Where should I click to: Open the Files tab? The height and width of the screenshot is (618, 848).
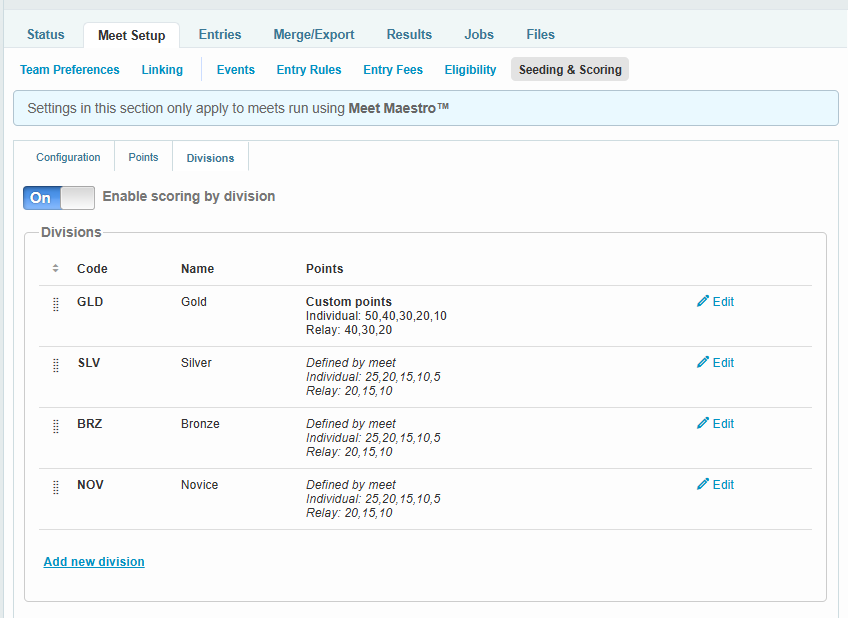540,35
